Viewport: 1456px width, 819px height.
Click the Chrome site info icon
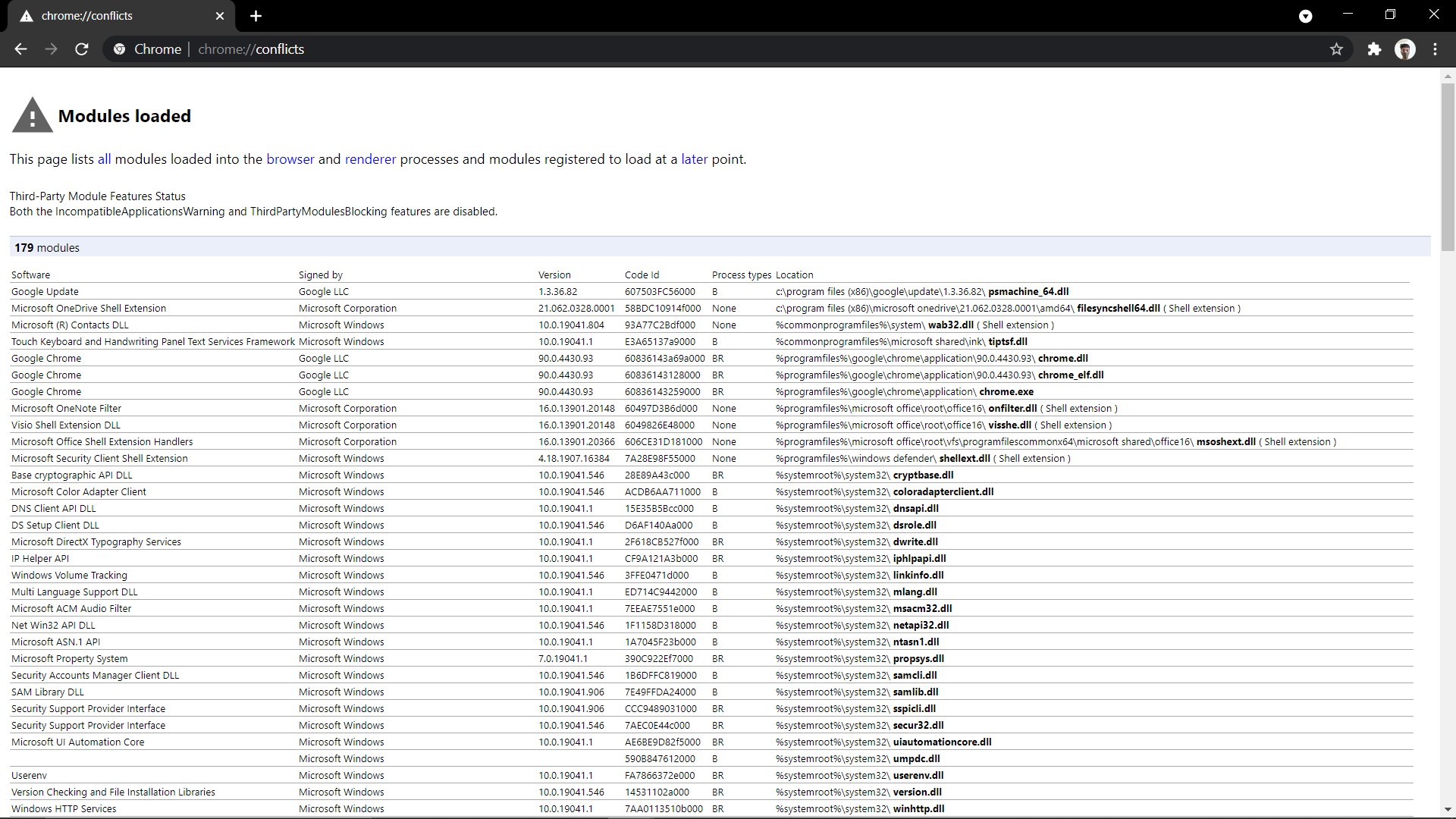pos(120,49)
